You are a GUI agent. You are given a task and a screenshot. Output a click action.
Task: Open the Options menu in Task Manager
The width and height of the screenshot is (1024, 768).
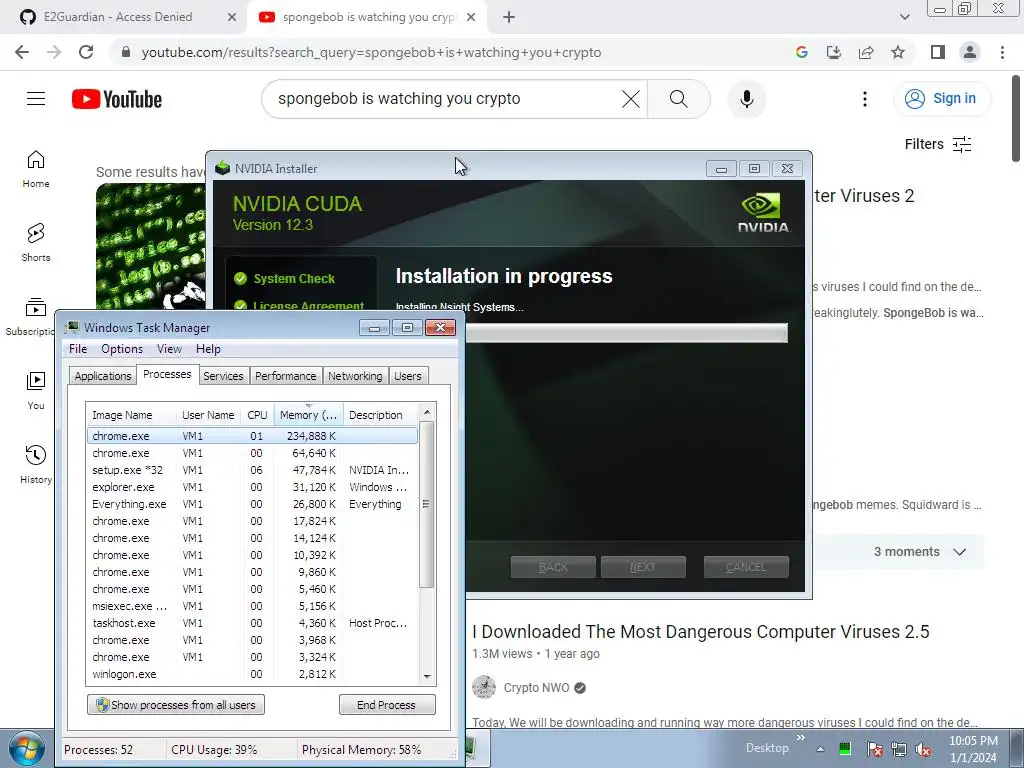pyautogui.click(x=121, y=349)
